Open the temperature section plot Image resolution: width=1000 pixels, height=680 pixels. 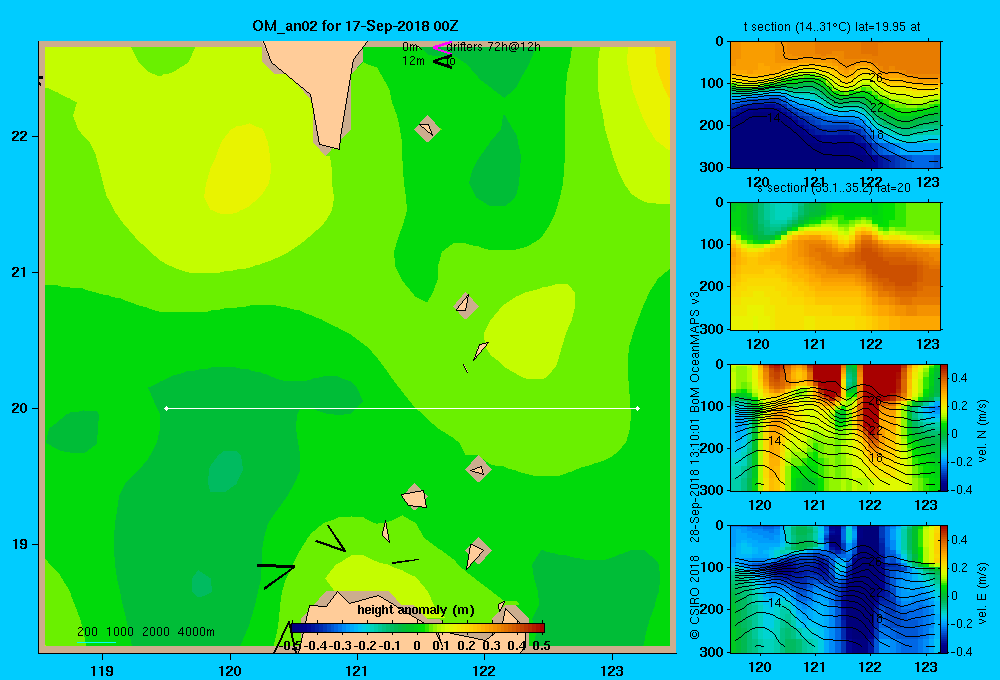[835, 105]
